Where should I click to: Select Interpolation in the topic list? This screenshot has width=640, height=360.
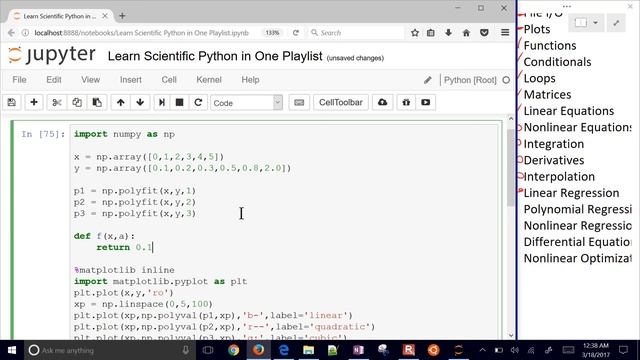tap(559, 177)
